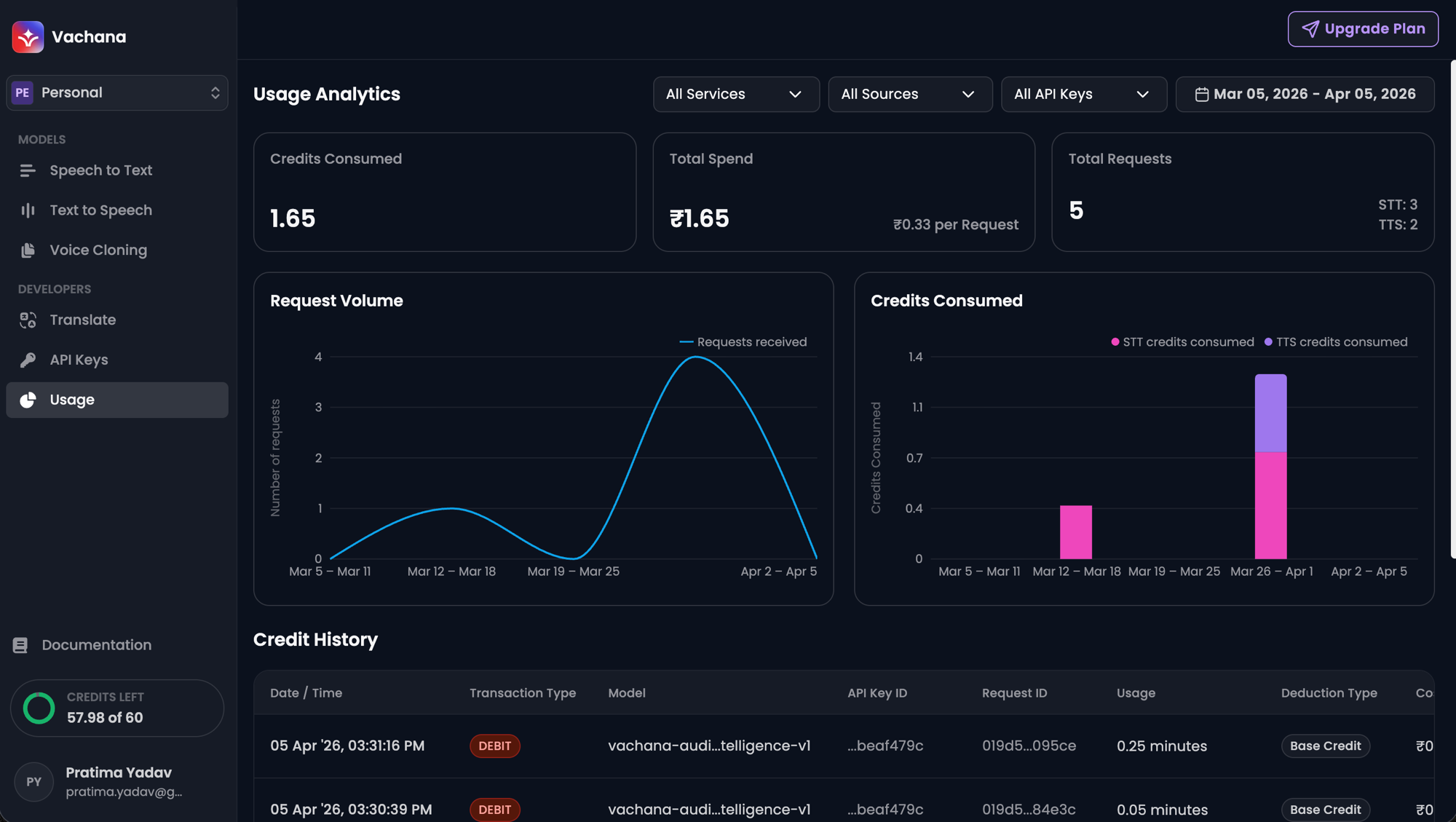
Task: Open the All API Keys dropdown
Action: click(1083, 94)
